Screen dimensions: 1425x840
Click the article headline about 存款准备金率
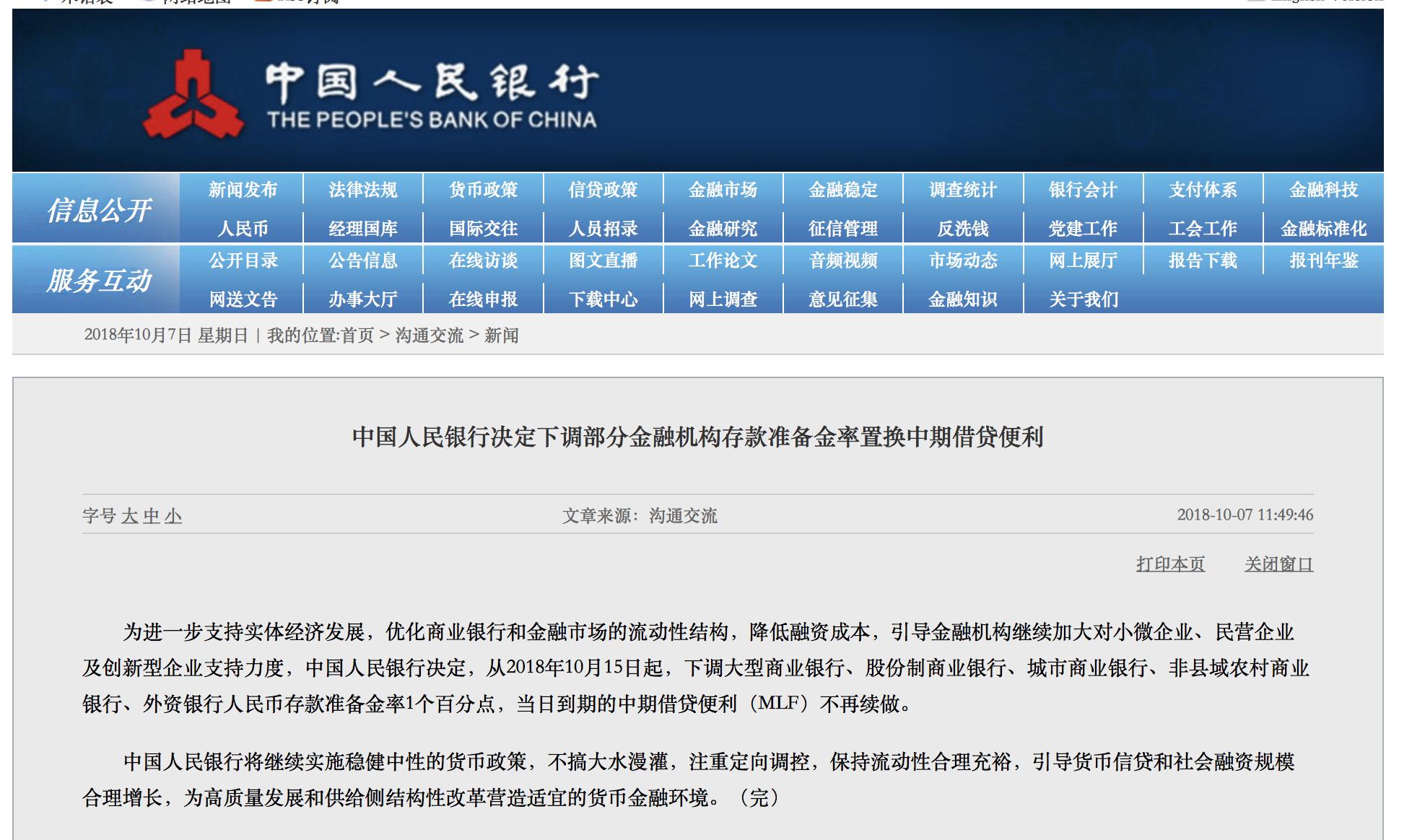(698, 437)
